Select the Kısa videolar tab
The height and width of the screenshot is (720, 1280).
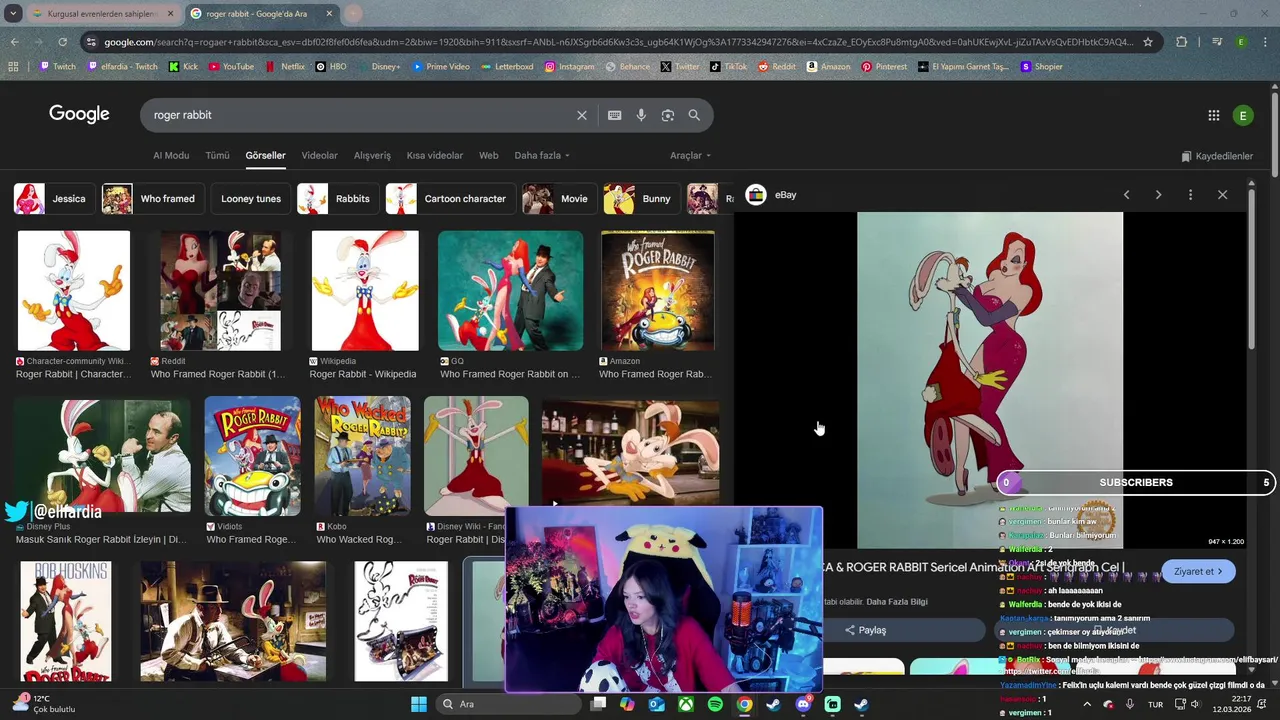pos(435,156)
